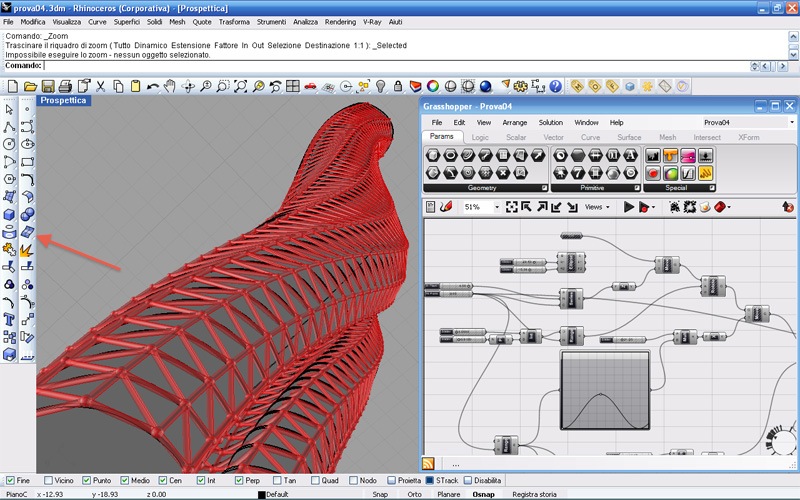This screenshot has width=800, height=500.
Task: Select the Circle tool in left toolbar
Action: click(9, 144)
